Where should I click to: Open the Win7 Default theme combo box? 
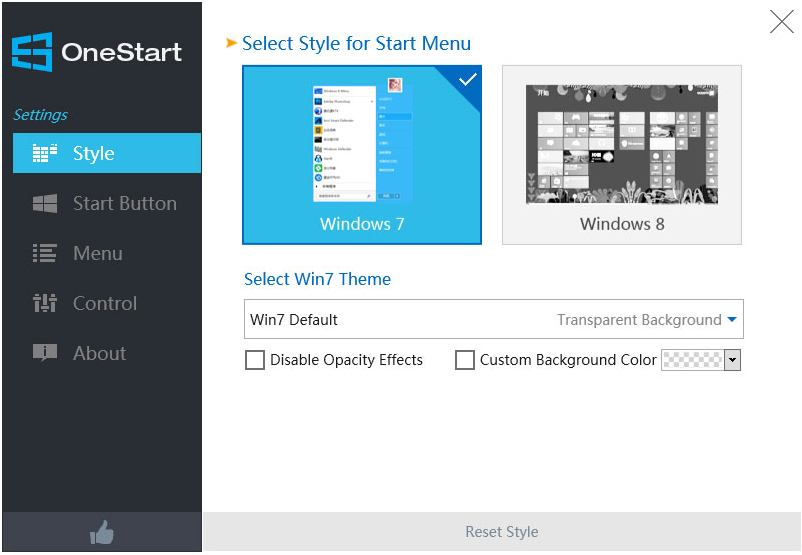(x=400, y=320)
